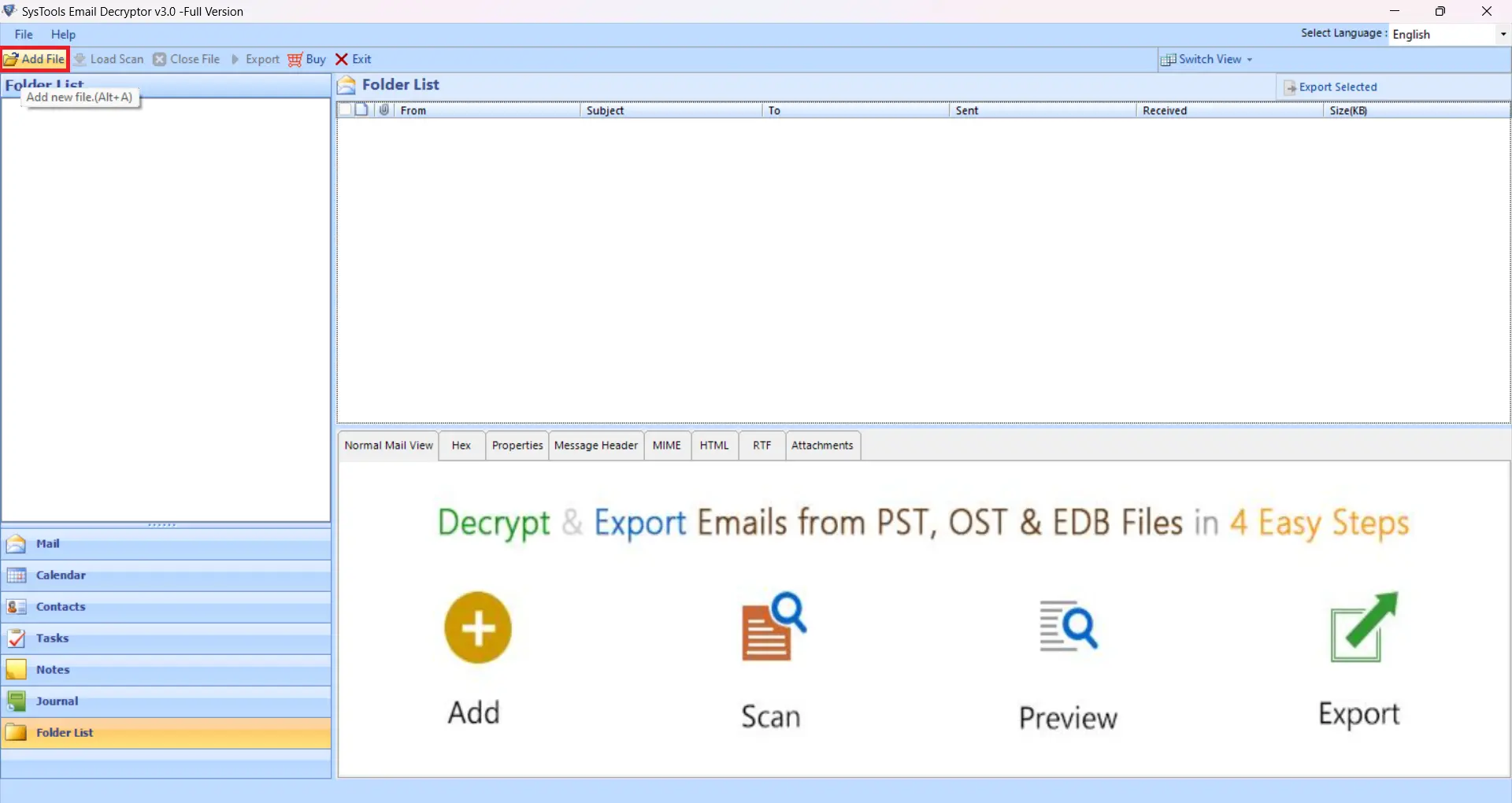This screenshot has height=803, width=1512.
Task: Click the Add File toolbar button
Action: 35,59
